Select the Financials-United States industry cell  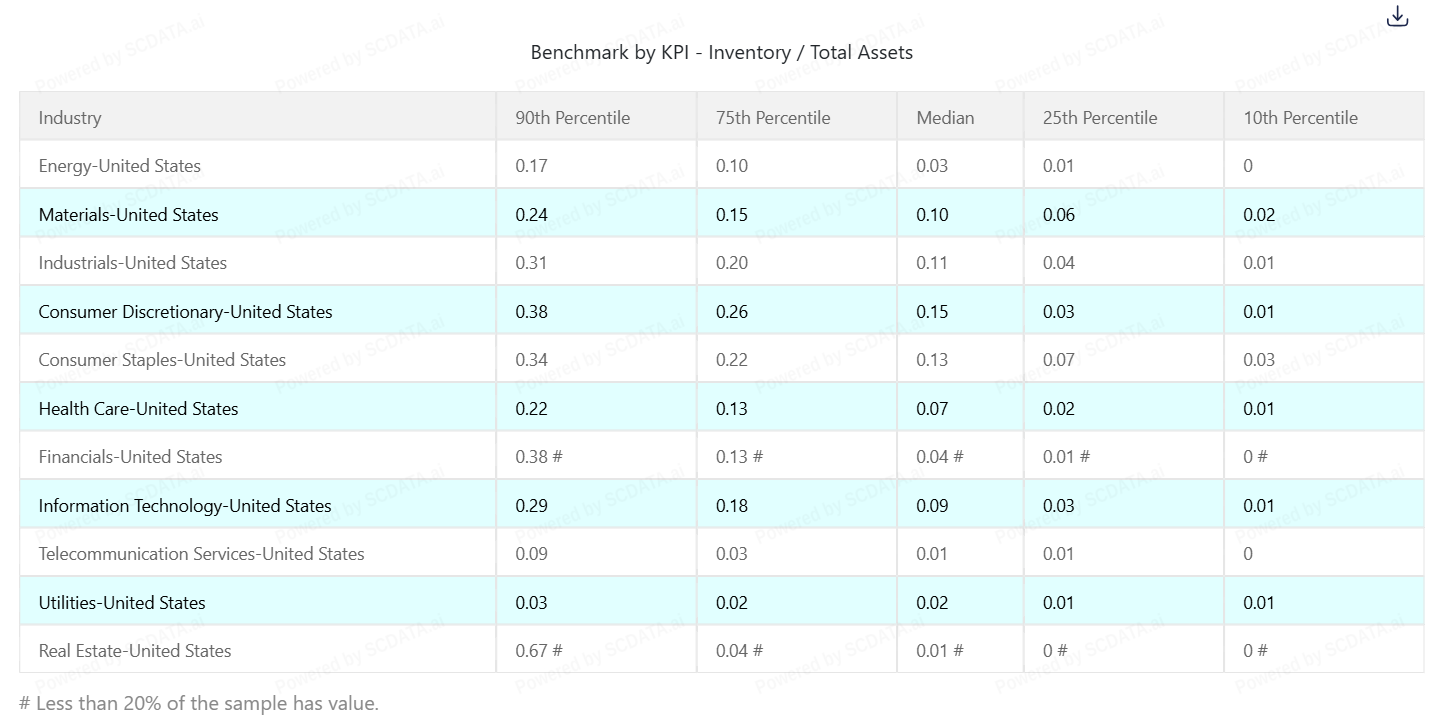click(130, 457)
